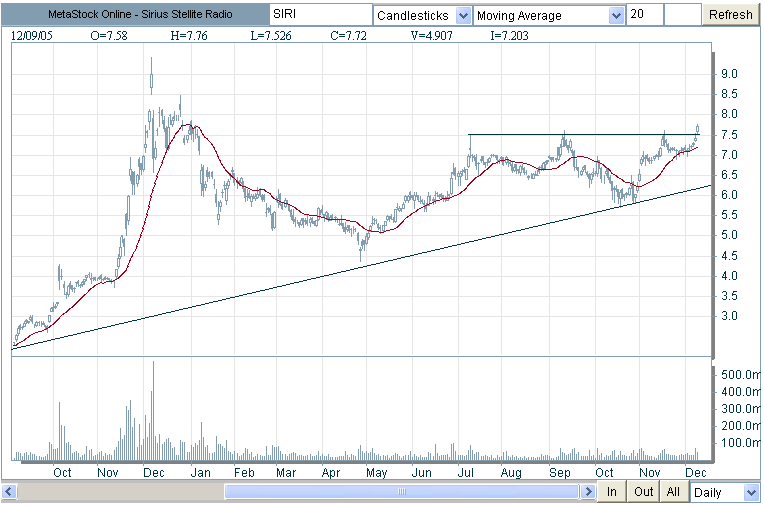The height and width of the screenshot is (506, 764).
Task: Click the SIRI ticker symbol field
Action: (321, 15)
